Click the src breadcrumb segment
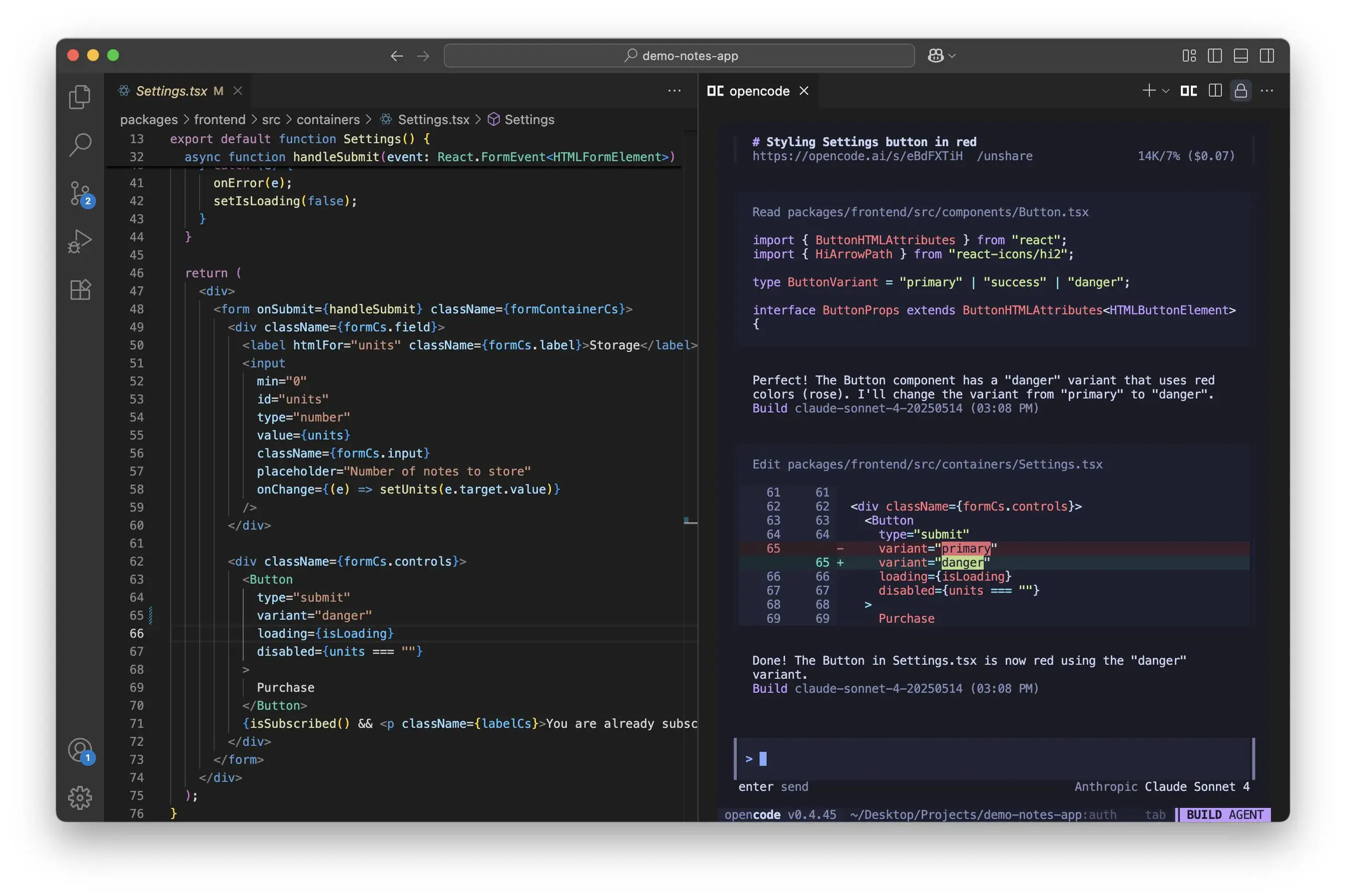 coord(271,119)
